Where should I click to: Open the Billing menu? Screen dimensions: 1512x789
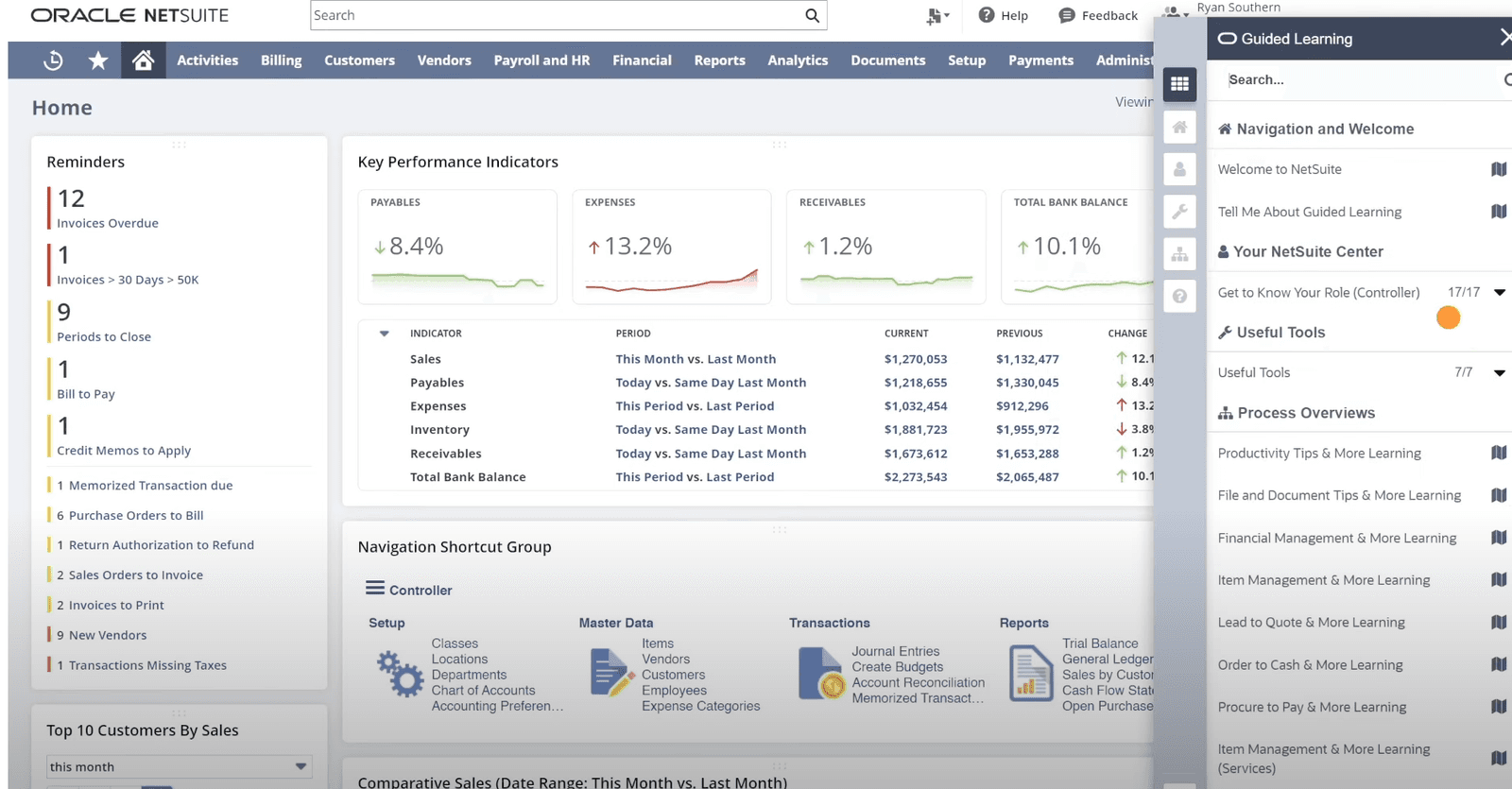click(282, 60)
